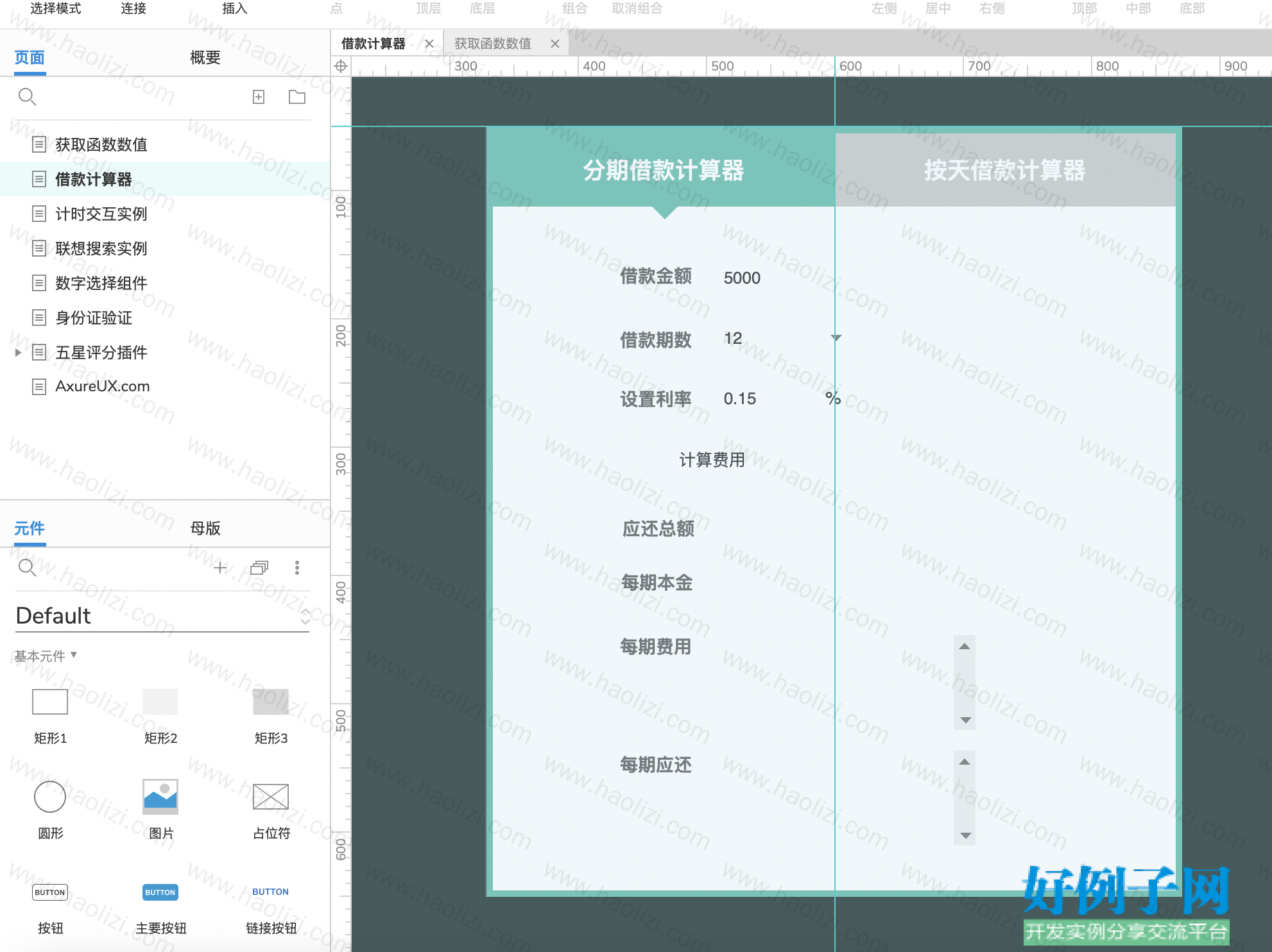
Task: Select the 应还总额 label
Action: coord(658,529)
